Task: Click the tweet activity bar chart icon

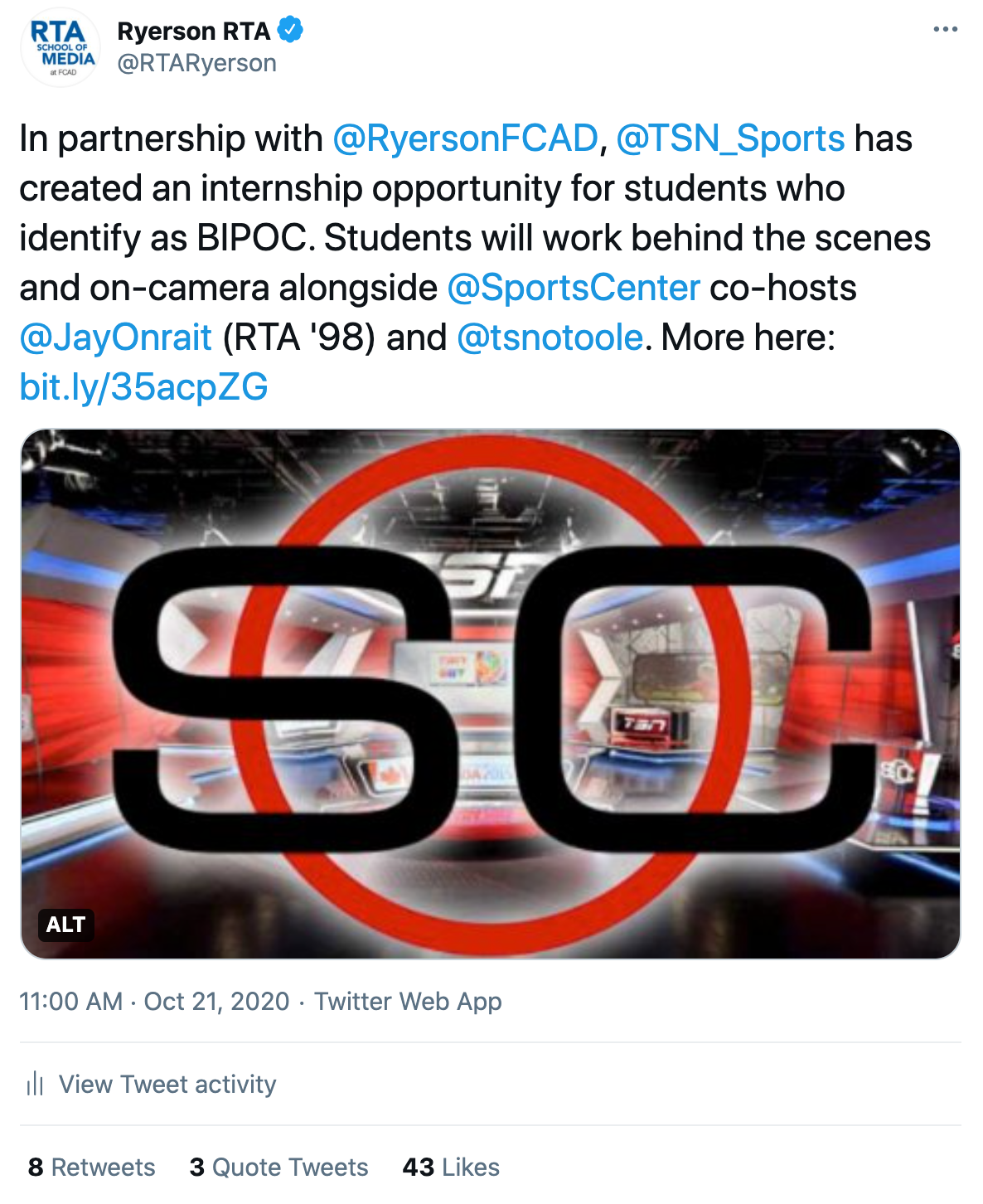Action: [x=35, y=1083]
